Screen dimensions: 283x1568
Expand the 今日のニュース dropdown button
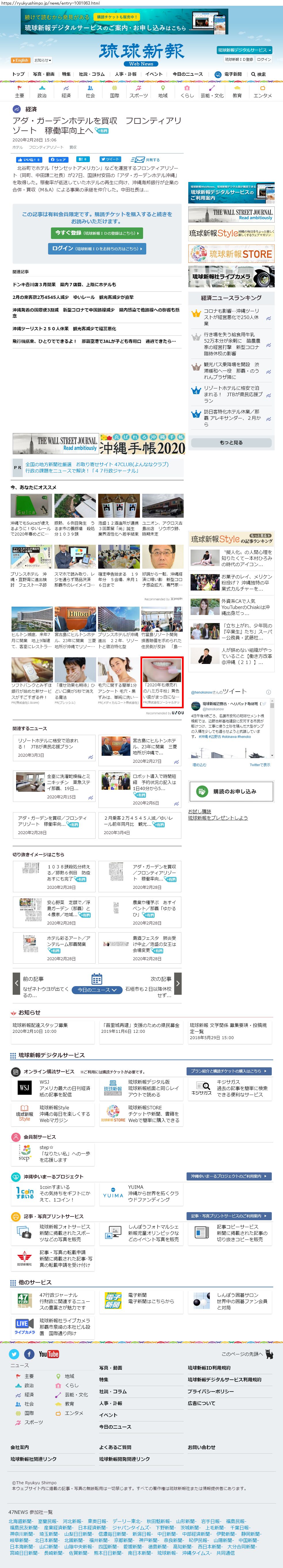96,990
